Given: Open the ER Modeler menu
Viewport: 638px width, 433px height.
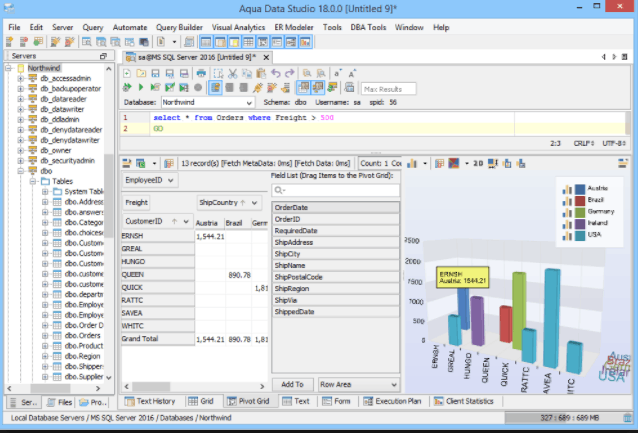Looking at the screenshot, I should tap(294, 27).
